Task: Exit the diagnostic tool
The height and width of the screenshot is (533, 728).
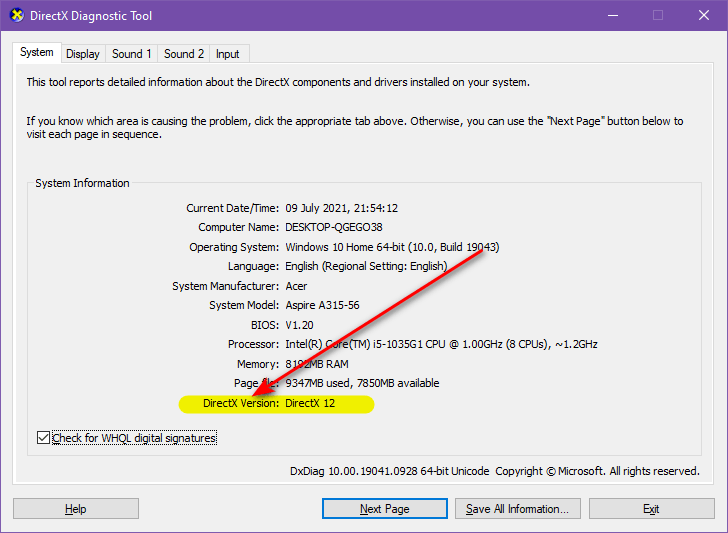Action: coord(651,509)
